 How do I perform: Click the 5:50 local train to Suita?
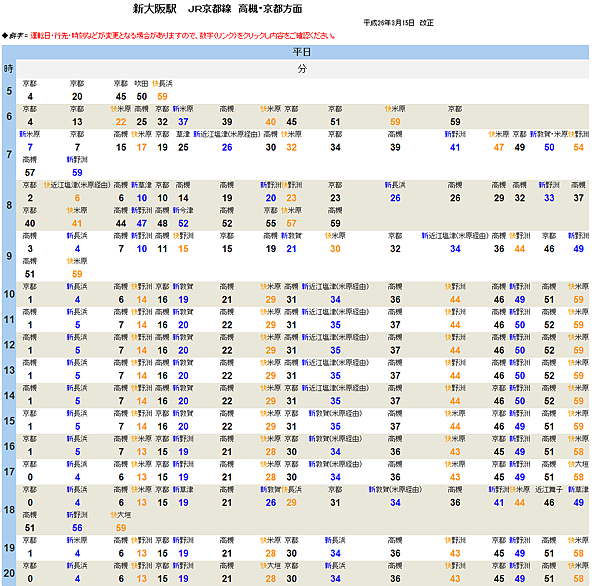coord(142,96)
